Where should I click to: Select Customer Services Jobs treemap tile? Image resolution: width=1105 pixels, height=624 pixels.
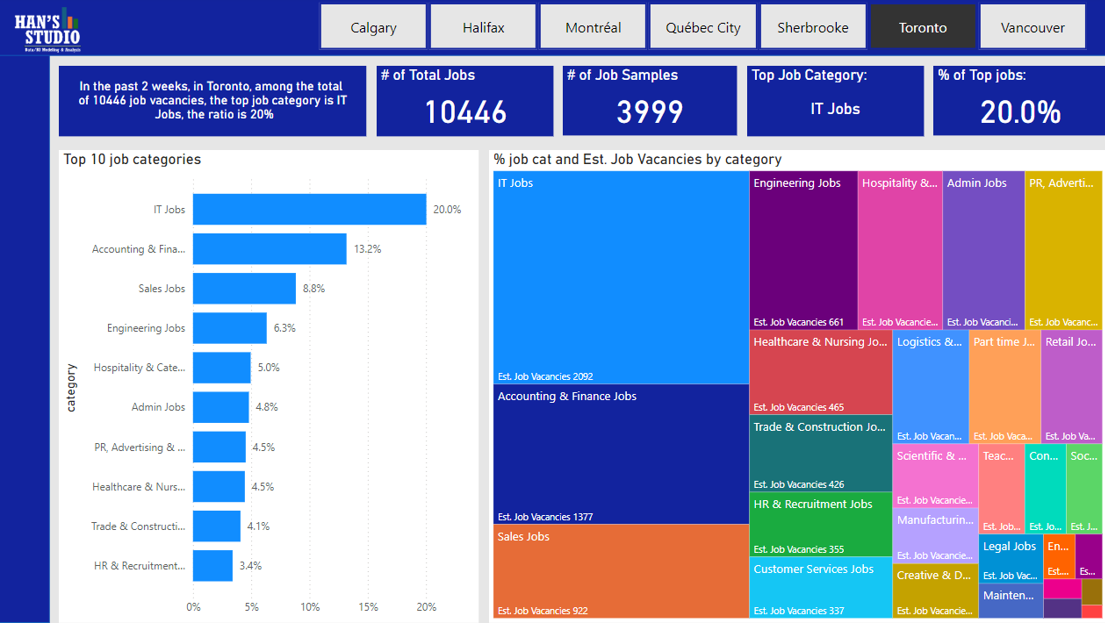820,590
